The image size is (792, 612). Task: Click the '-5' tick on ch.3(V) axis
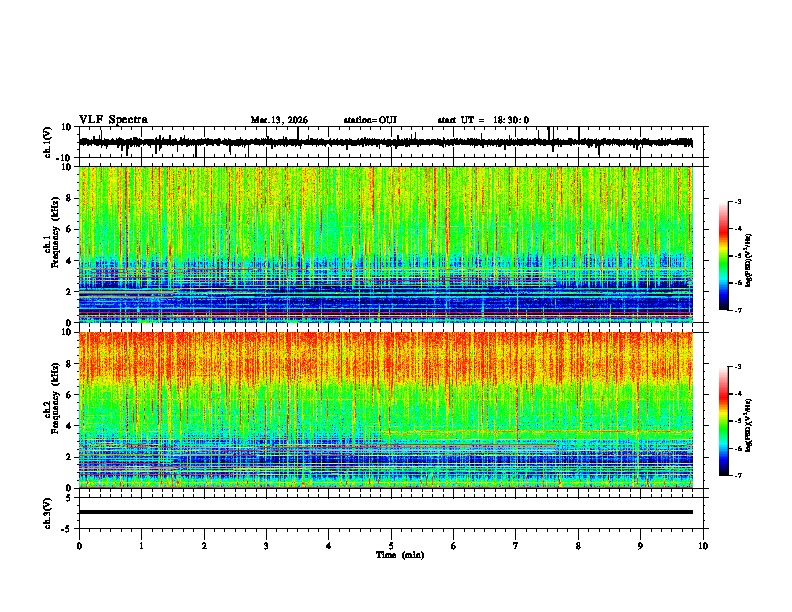67,529
